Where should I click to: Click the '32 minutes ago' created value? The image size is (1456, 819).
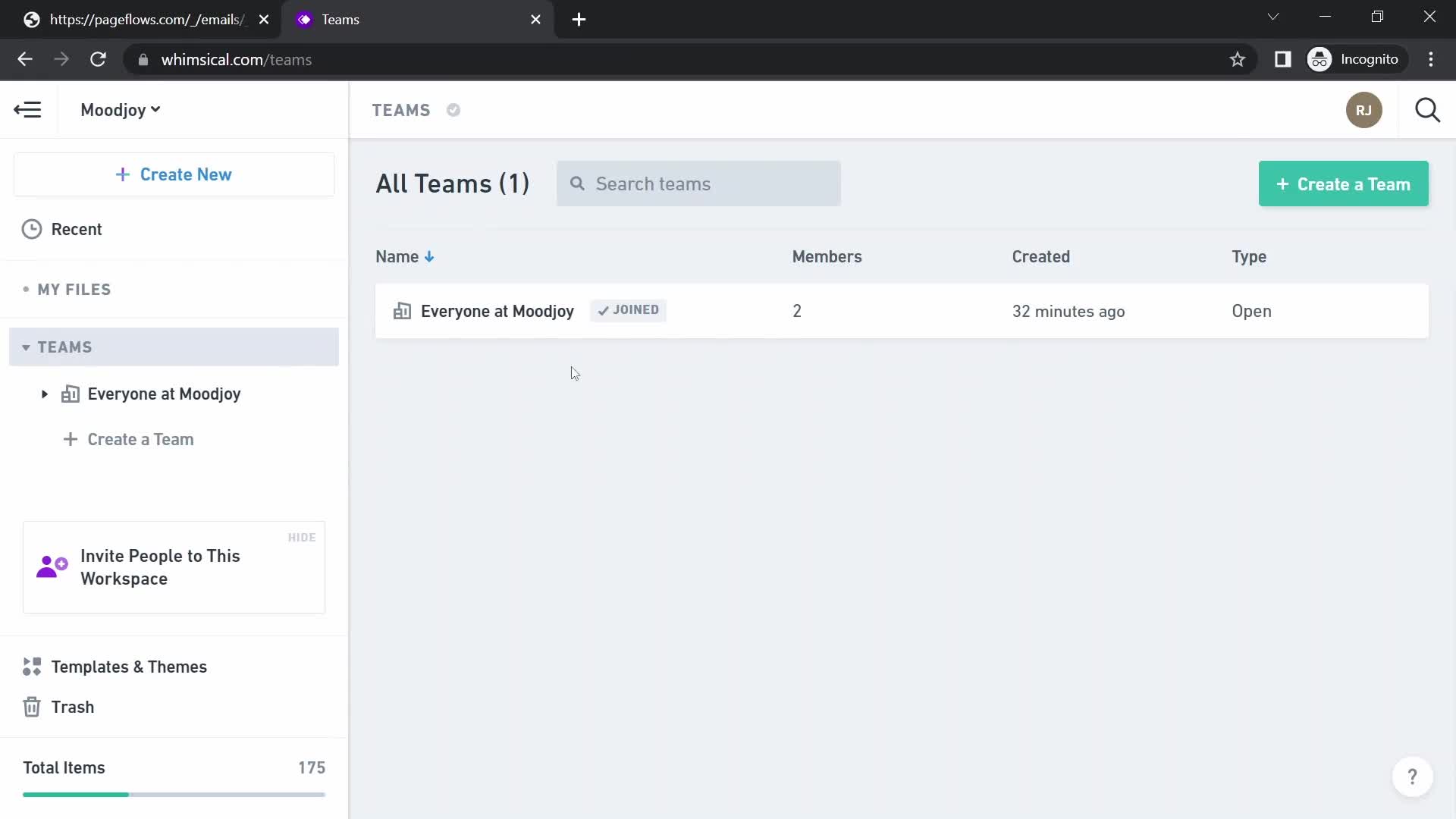(1068, 312)
